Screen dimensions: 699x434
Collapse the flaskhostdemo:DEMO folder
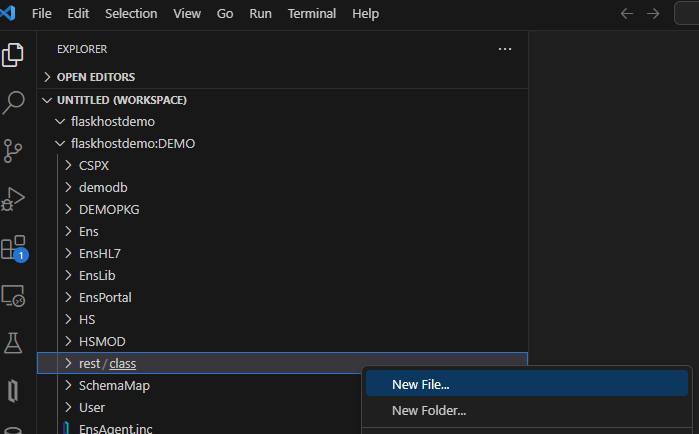[132, 143]
